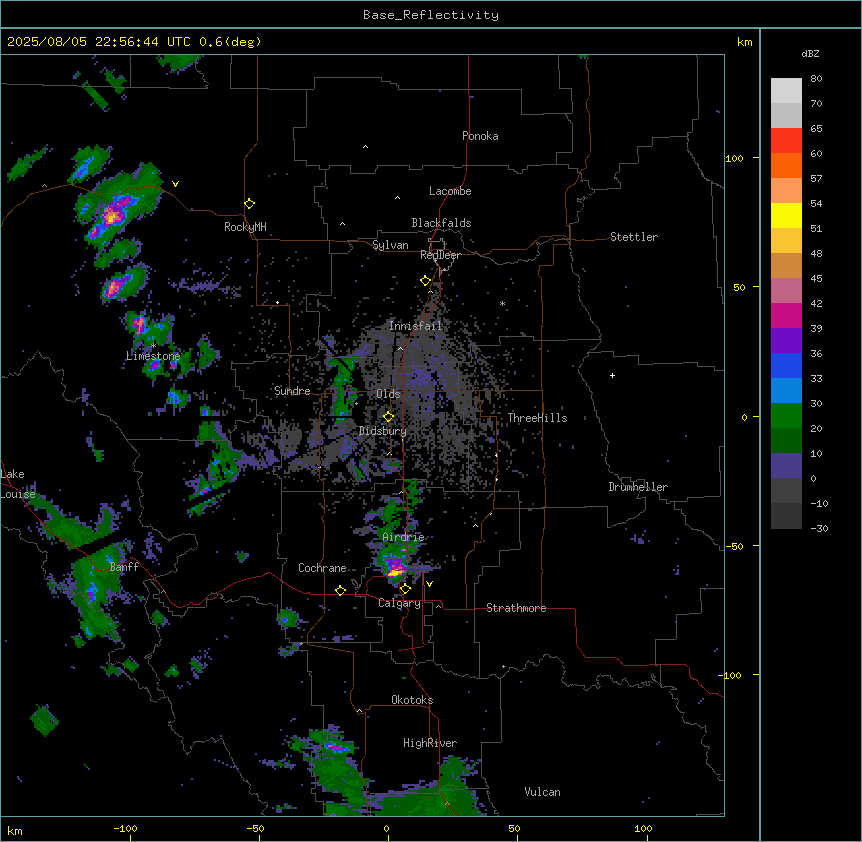Click the Sundre city label
This screenshot has height=842, width=862.
point(292,391)
